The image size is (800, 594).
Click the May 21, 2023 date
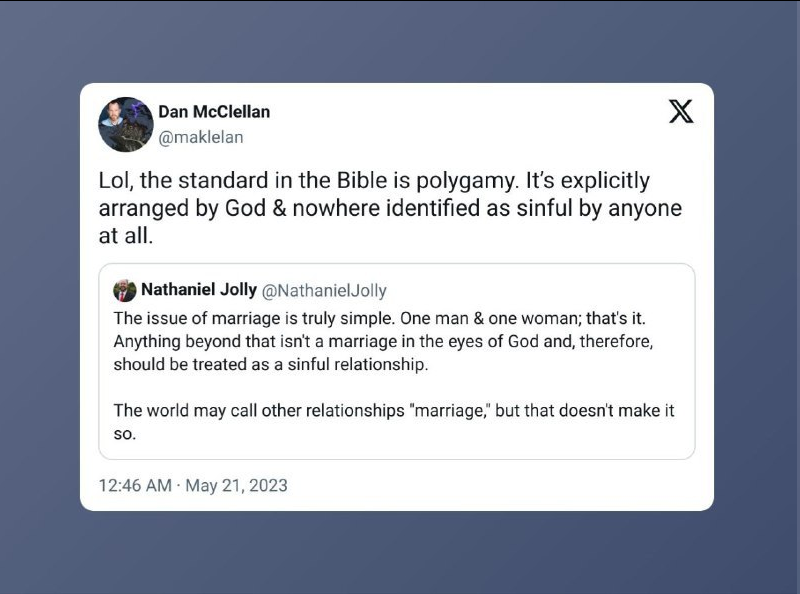click(236, 485)
